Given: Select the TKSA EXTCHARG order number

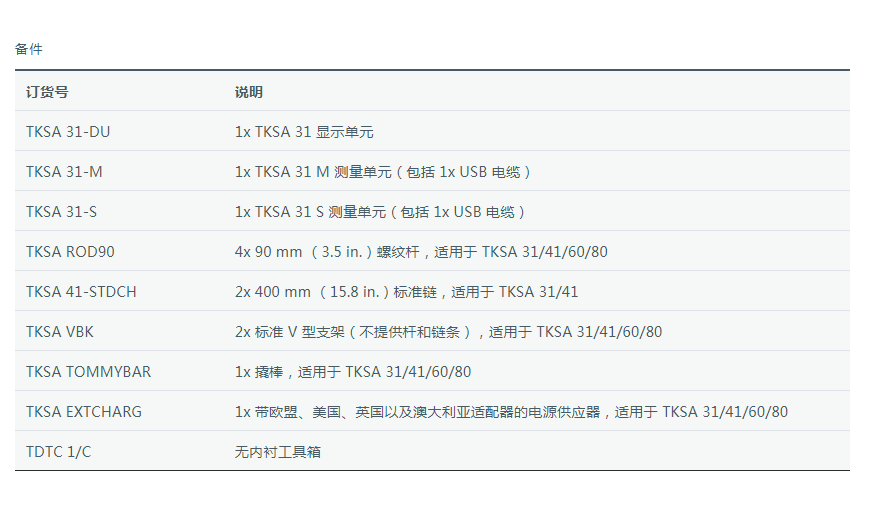Looking at the screenshot, I should 84,412.
